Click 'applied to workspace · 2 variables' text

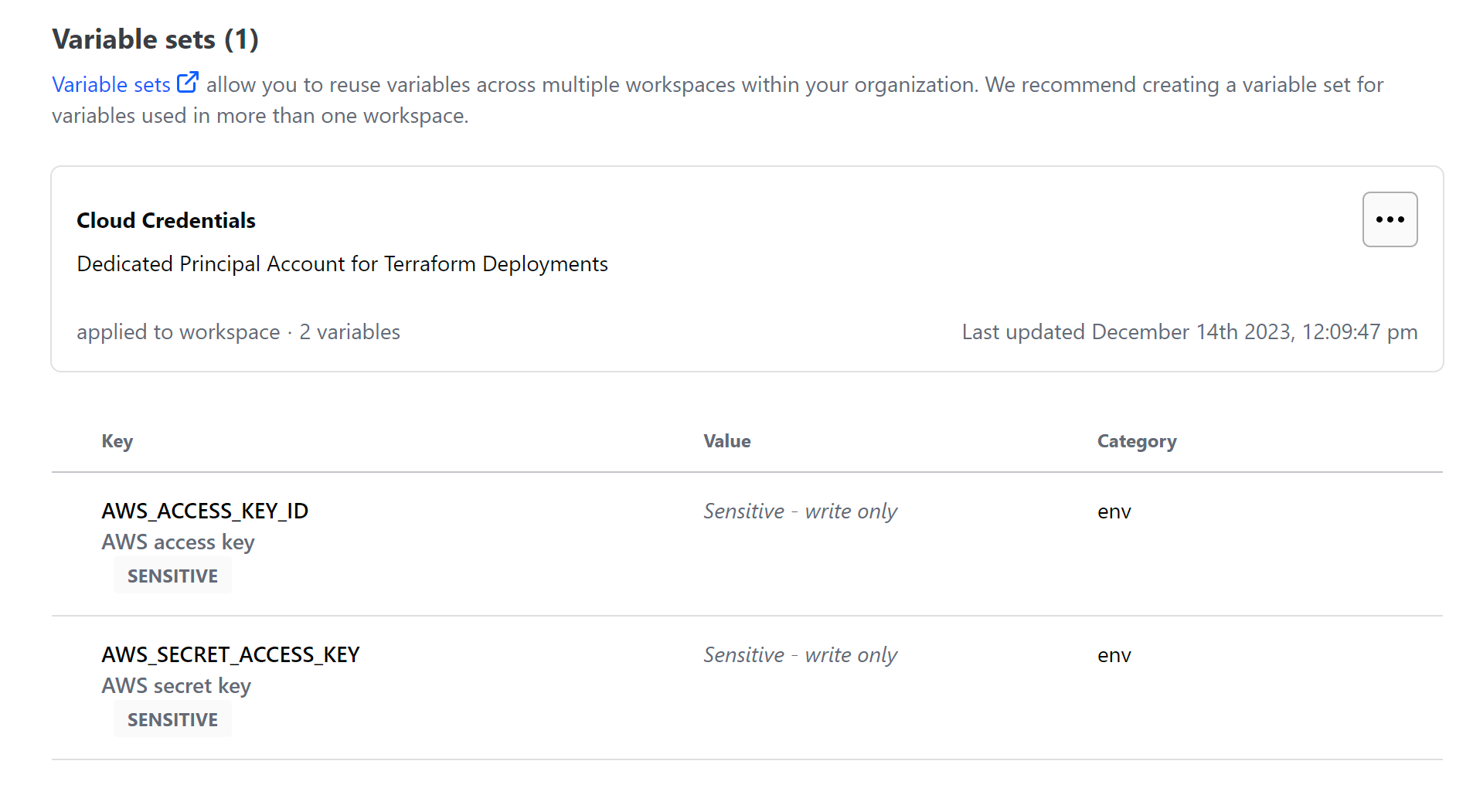238,332
